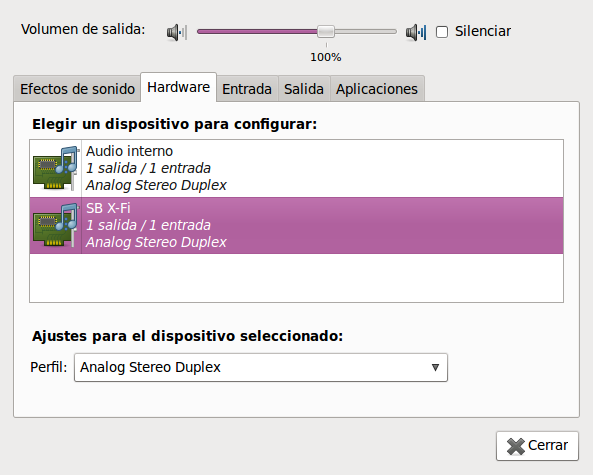Click the output volume slider handle
This screenshot has width=593, height=475.
pyautogui.click(x=326, y=32)
